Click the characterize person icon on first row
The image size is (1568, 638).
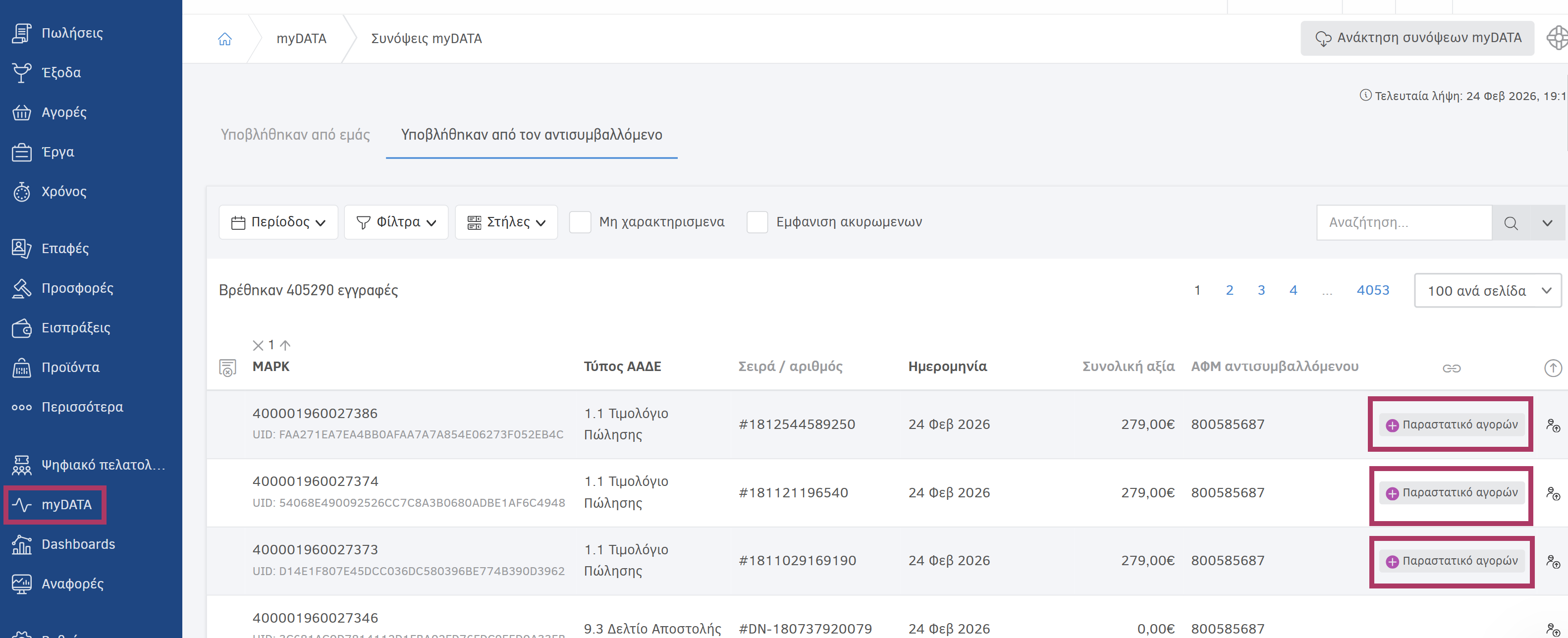click(x=1555, y=425)
